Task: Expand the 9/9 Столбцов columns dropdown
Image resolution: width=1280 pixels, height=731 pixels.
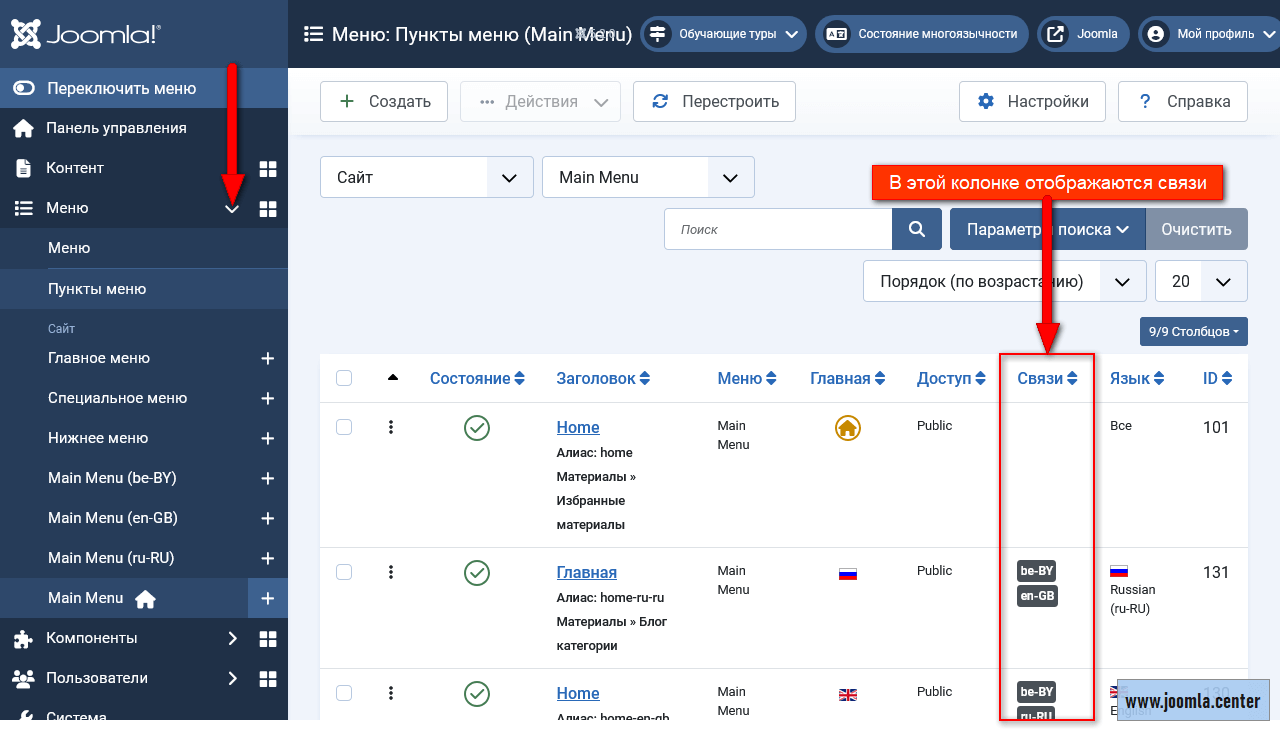Action: pos(1193,331)
